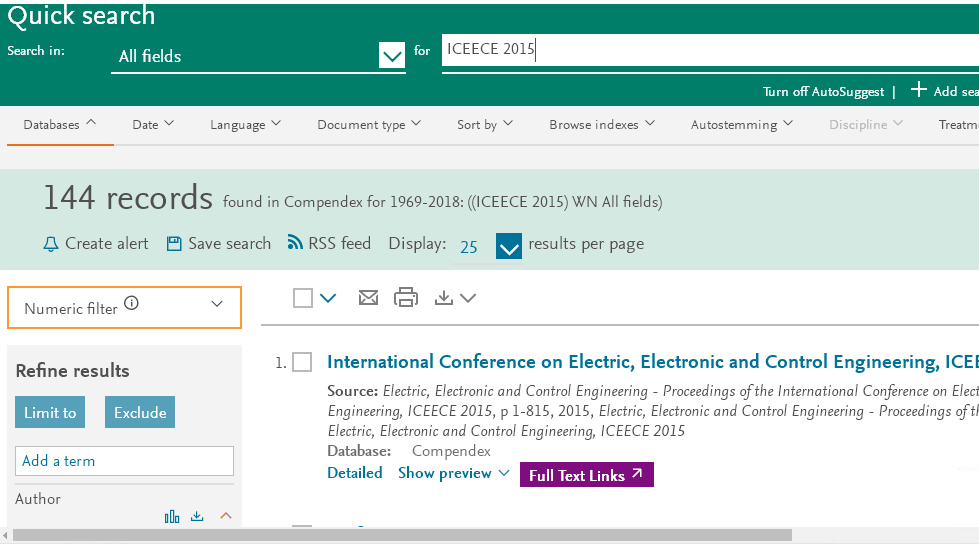Viewport: 979px width, 545px height.
Task: Click the Limit to button
Action: coord(50,412)
